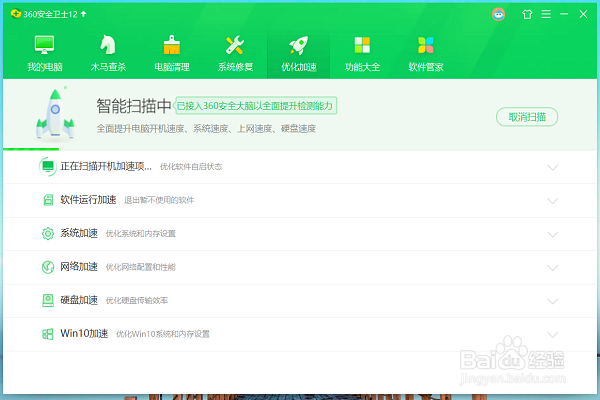Image resolution: width=600 pixels, height=400 pixels.
Task: Minimize the 360 window
Action: coord(564,14)
